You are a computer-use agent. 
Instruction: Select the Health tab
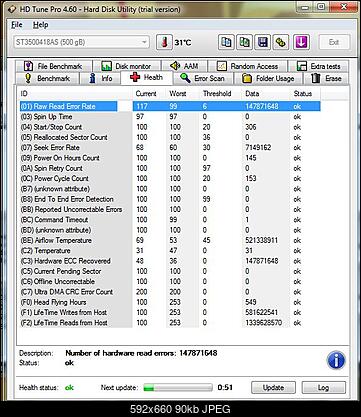147,78
